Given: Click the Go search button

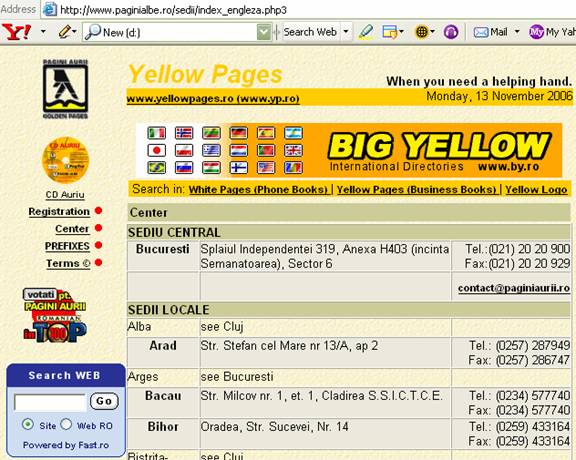Looking at the screenshot, I should click(x=104, y=401).
